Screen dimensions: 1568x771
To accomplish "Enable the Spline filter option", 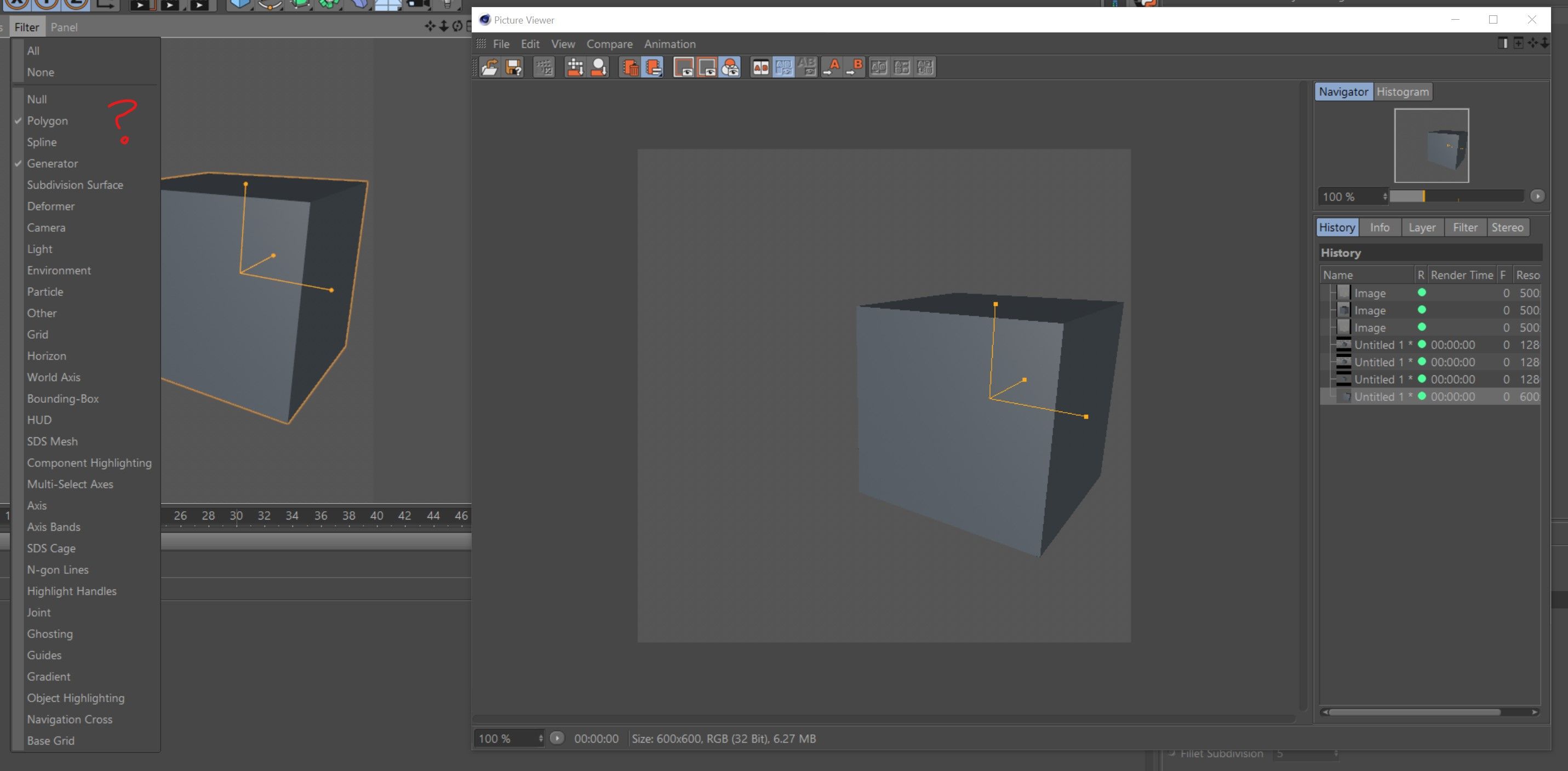I will pyautogui.click(x=42, y=142).
